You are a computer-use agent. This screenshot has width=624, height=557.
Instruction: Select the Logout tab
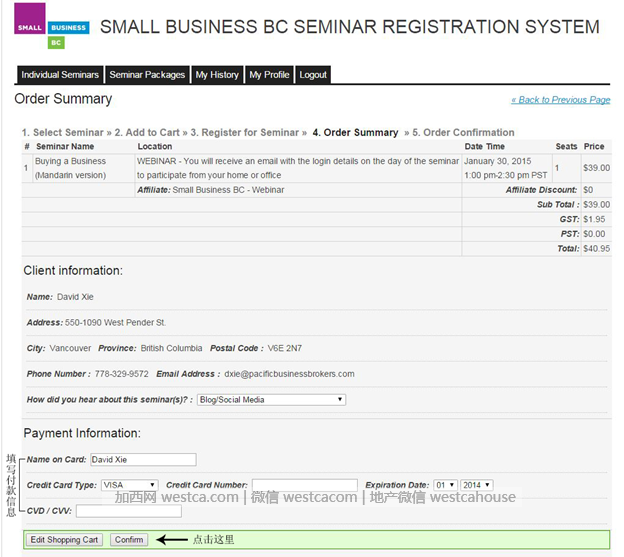pos(313,75)
